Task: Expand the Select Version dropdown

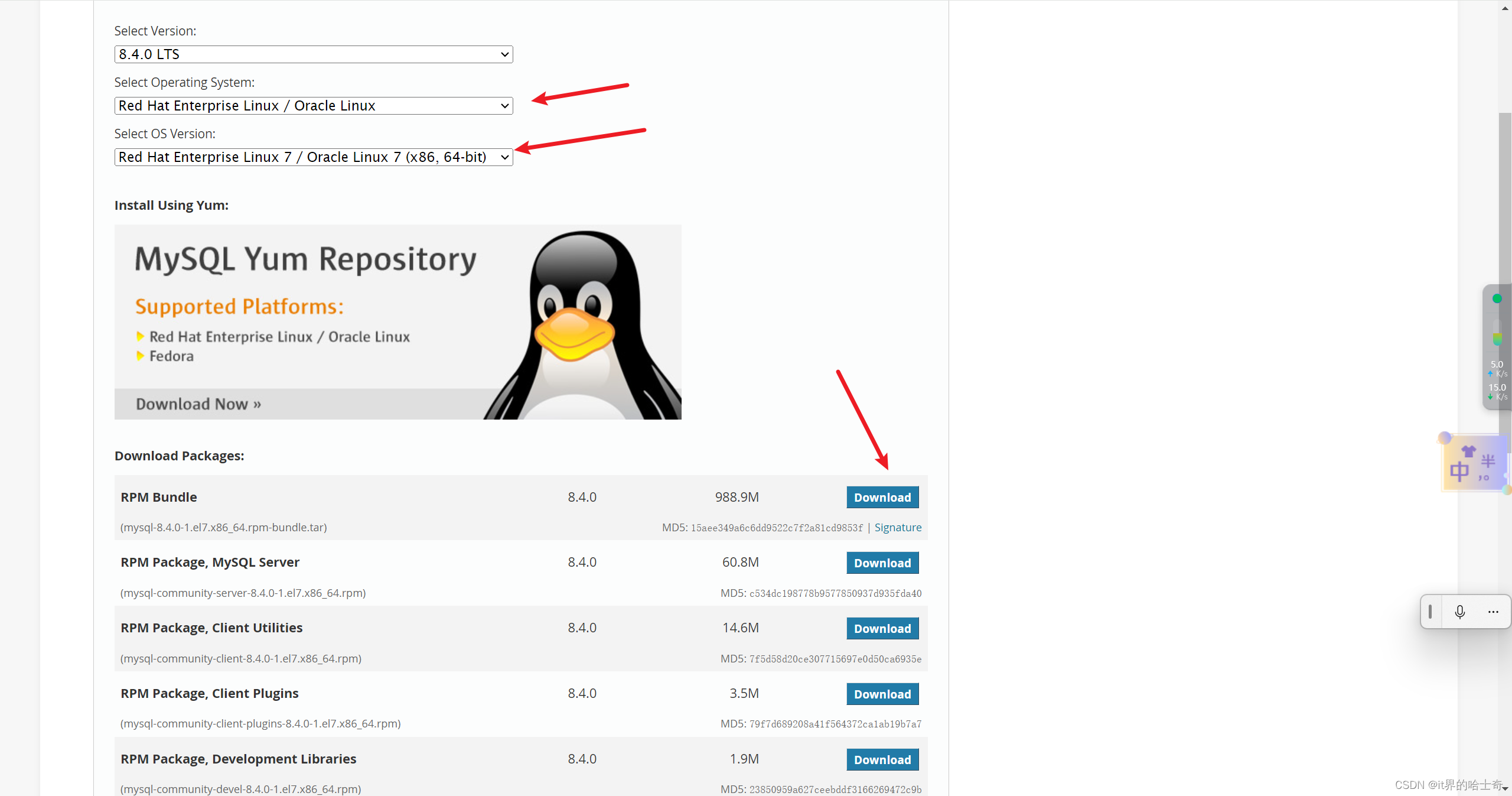Action: click(x=313, y=53)
